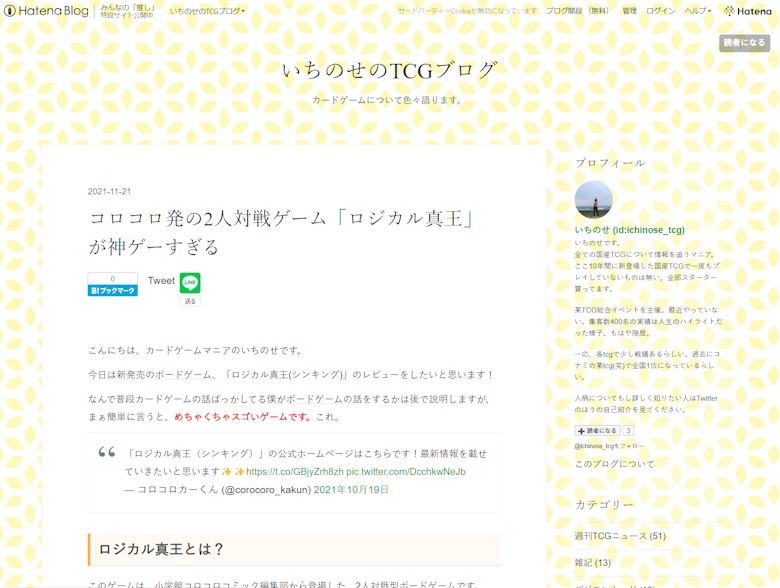This screenshot has width=780, height=588.
Task: Click the article date 2021-11-21
Action: coord(109,191)
